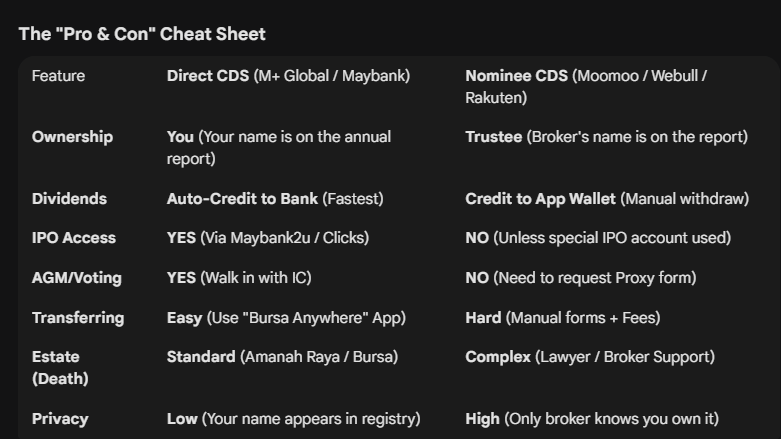Screen dimensions: 781x439
Task: Select the IPO Access row label
Action: tap(74, 238)
